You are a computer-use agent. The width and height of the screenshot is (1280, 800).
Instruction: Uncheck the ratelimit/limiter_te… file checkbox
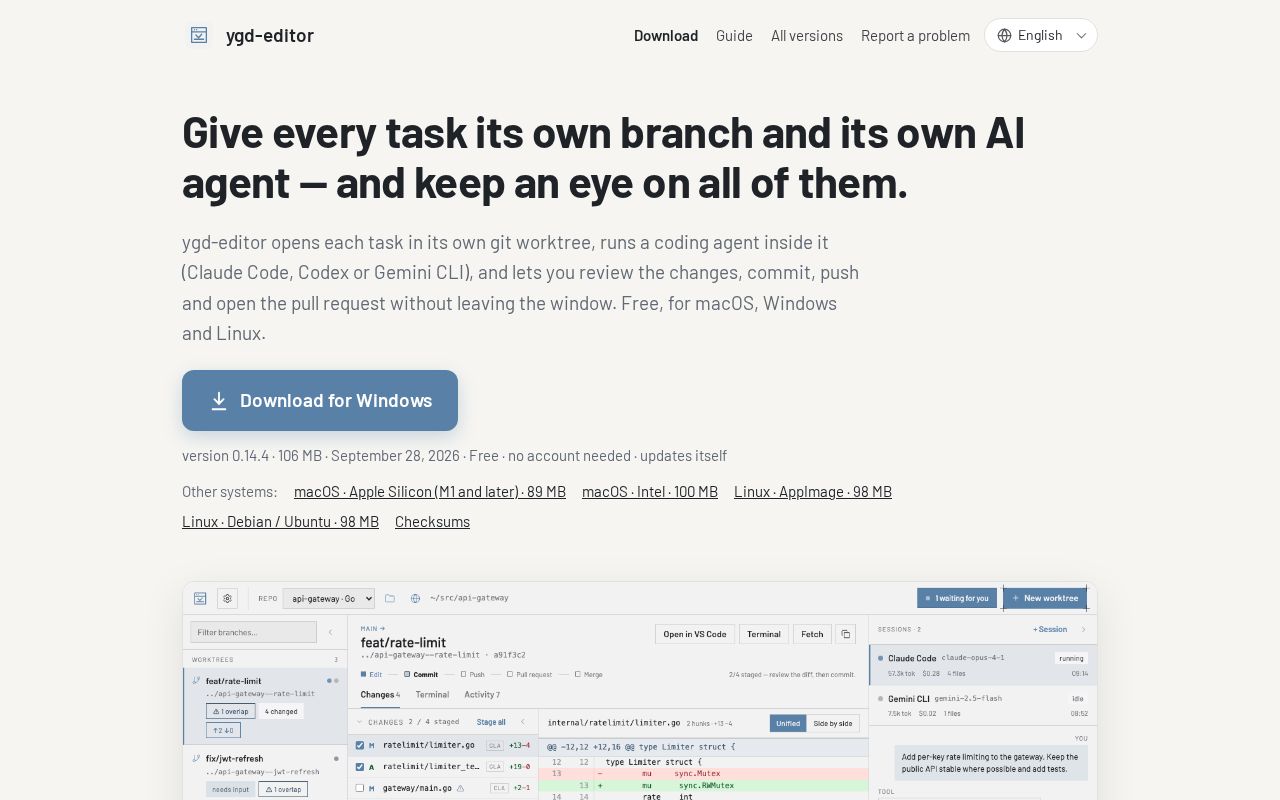point(360,766)
